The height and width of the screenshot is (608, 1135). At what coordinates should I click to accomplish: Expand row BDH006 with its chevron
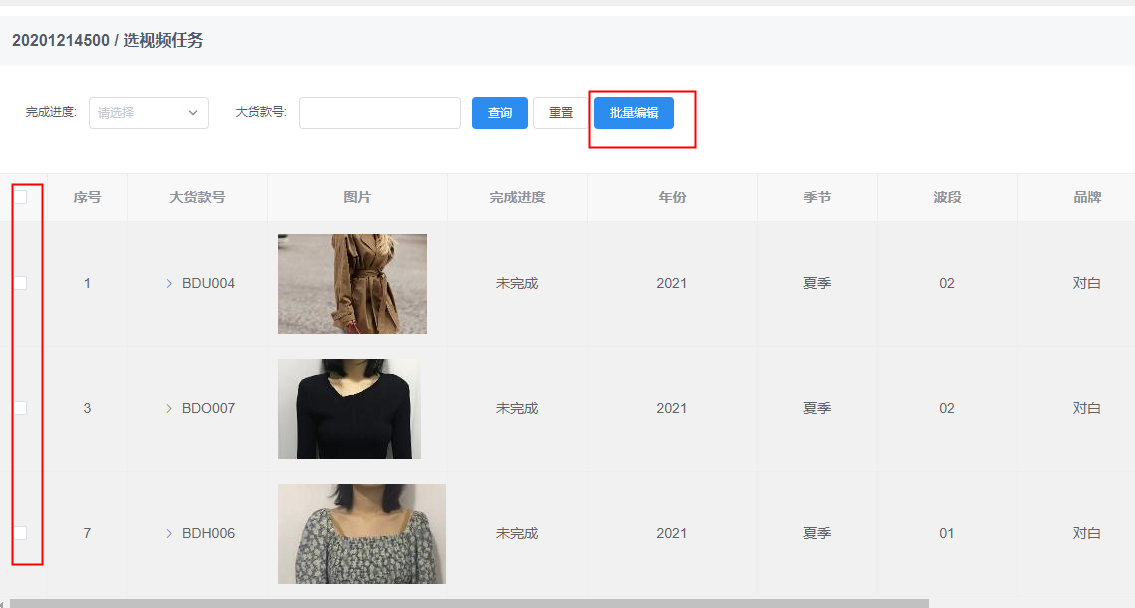[169, 533]
